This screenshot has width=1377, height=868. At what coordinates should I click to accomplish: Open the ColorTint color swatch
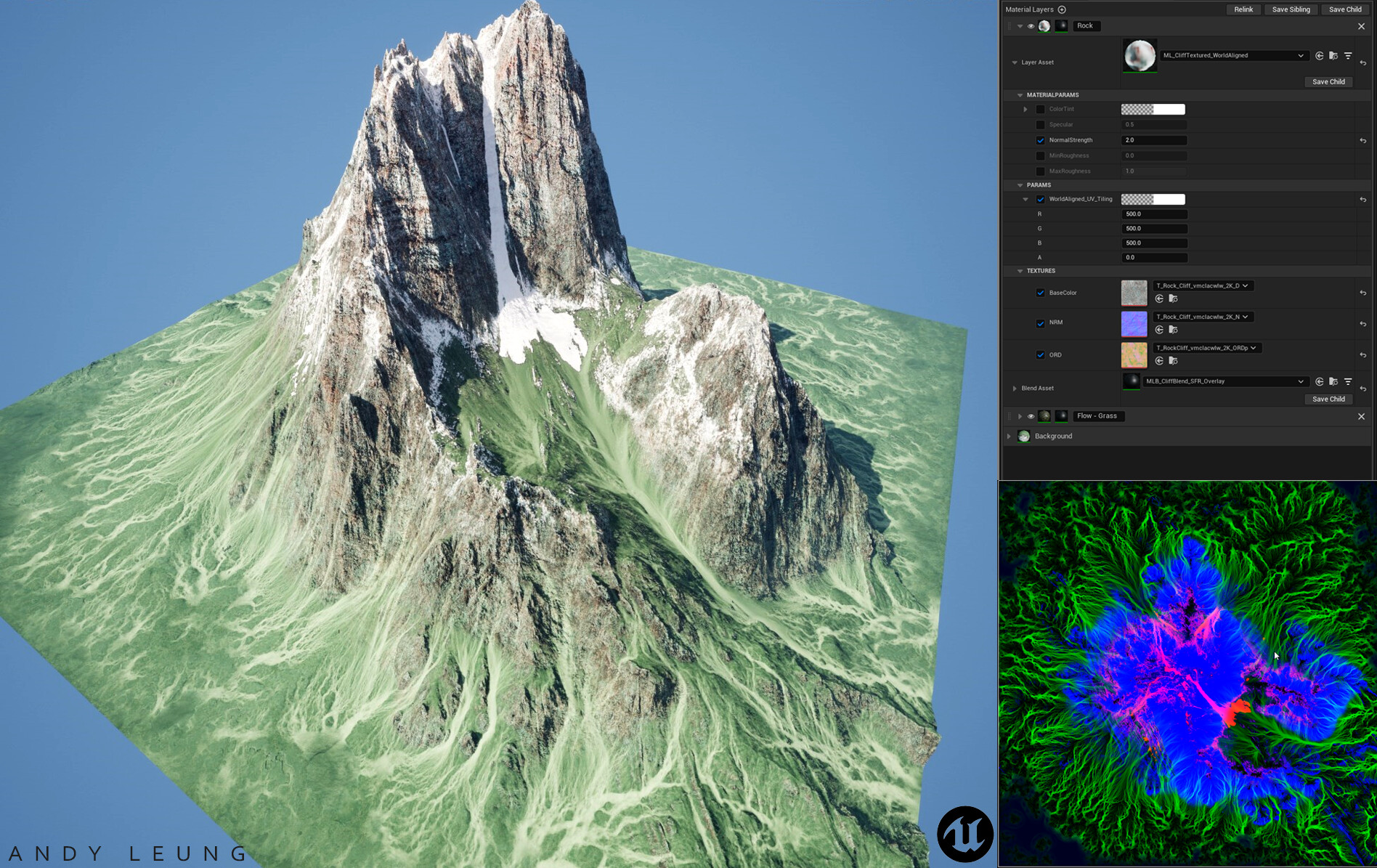click(x=1153, y=110)
